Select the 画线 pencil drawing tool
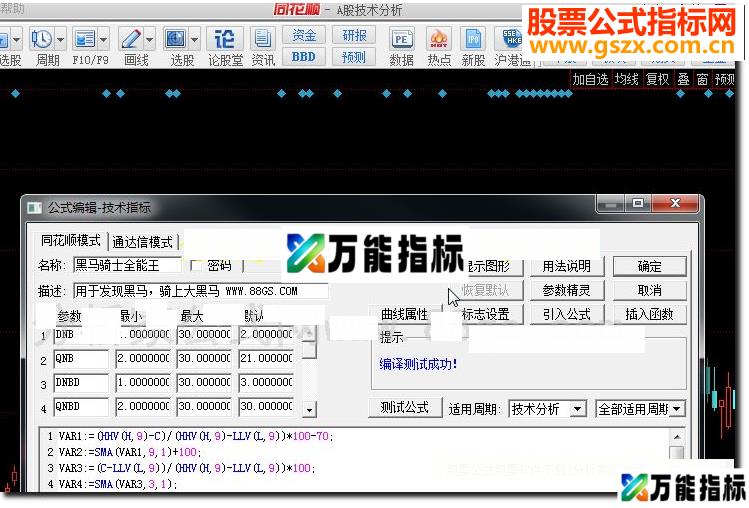Image resolution: width=749 pixels, height=508 pixels. (131, 39)
